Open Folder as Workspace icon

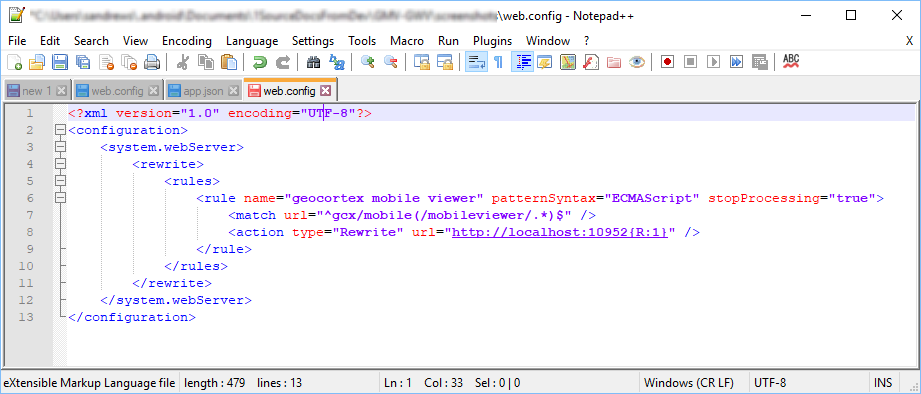614,61
